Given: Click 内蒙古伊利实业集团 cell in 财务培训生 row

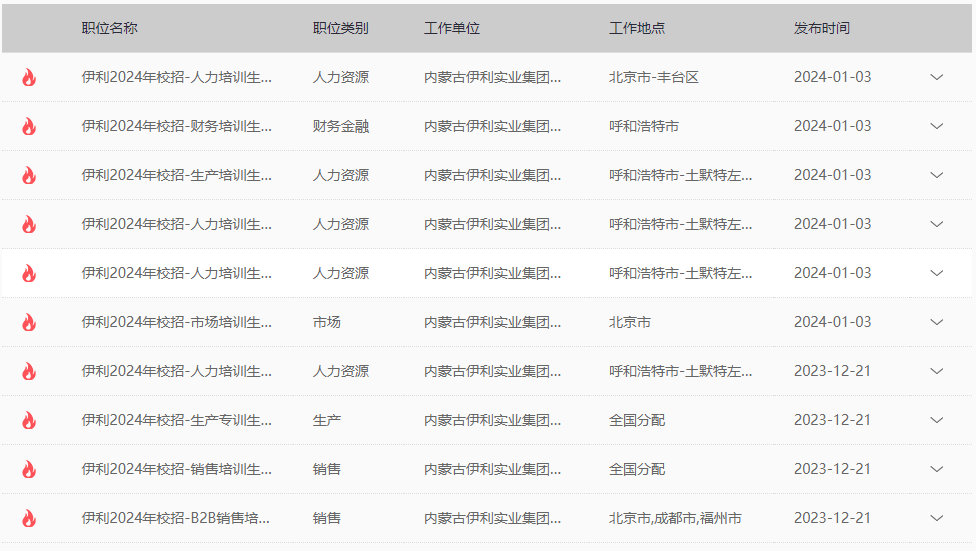Looking at the screenshot, I should [x=492, y=126].
